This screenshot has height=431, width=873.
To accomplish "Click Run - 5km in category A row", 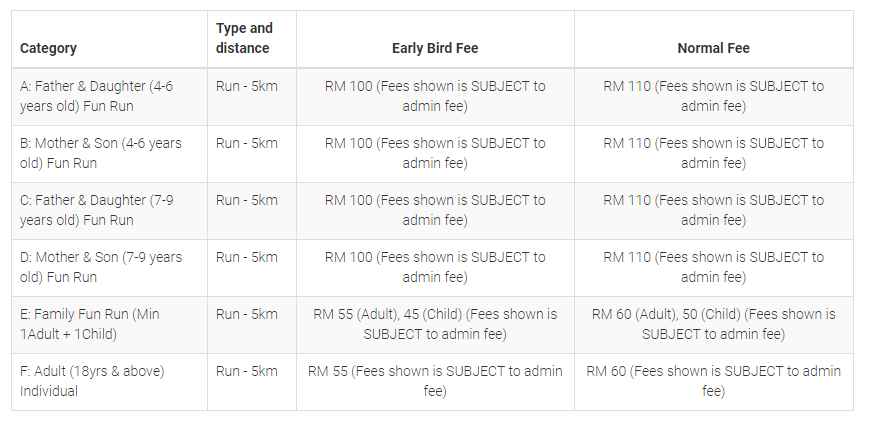I will click(247, 86).
